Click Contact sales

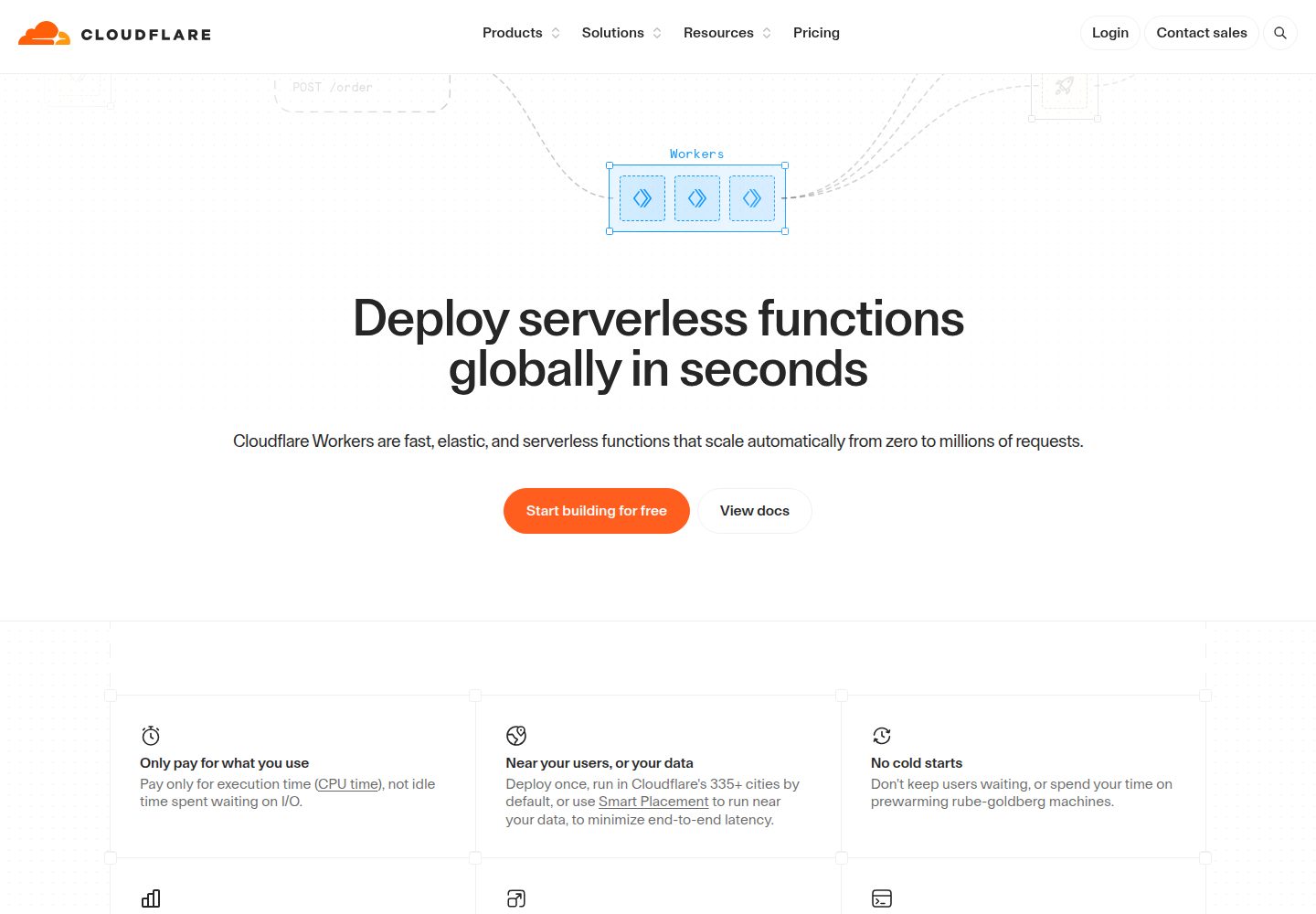(x=1202, y=33)
